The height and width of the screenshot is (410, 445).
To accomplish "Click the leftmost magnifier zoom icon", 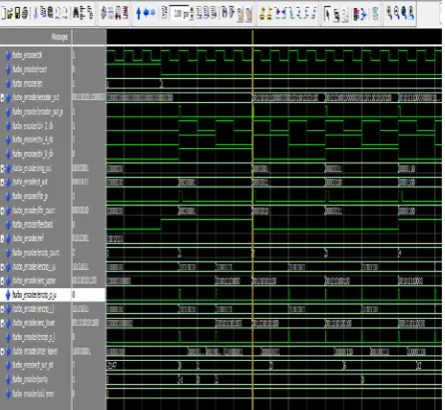I will coord(389,13).
